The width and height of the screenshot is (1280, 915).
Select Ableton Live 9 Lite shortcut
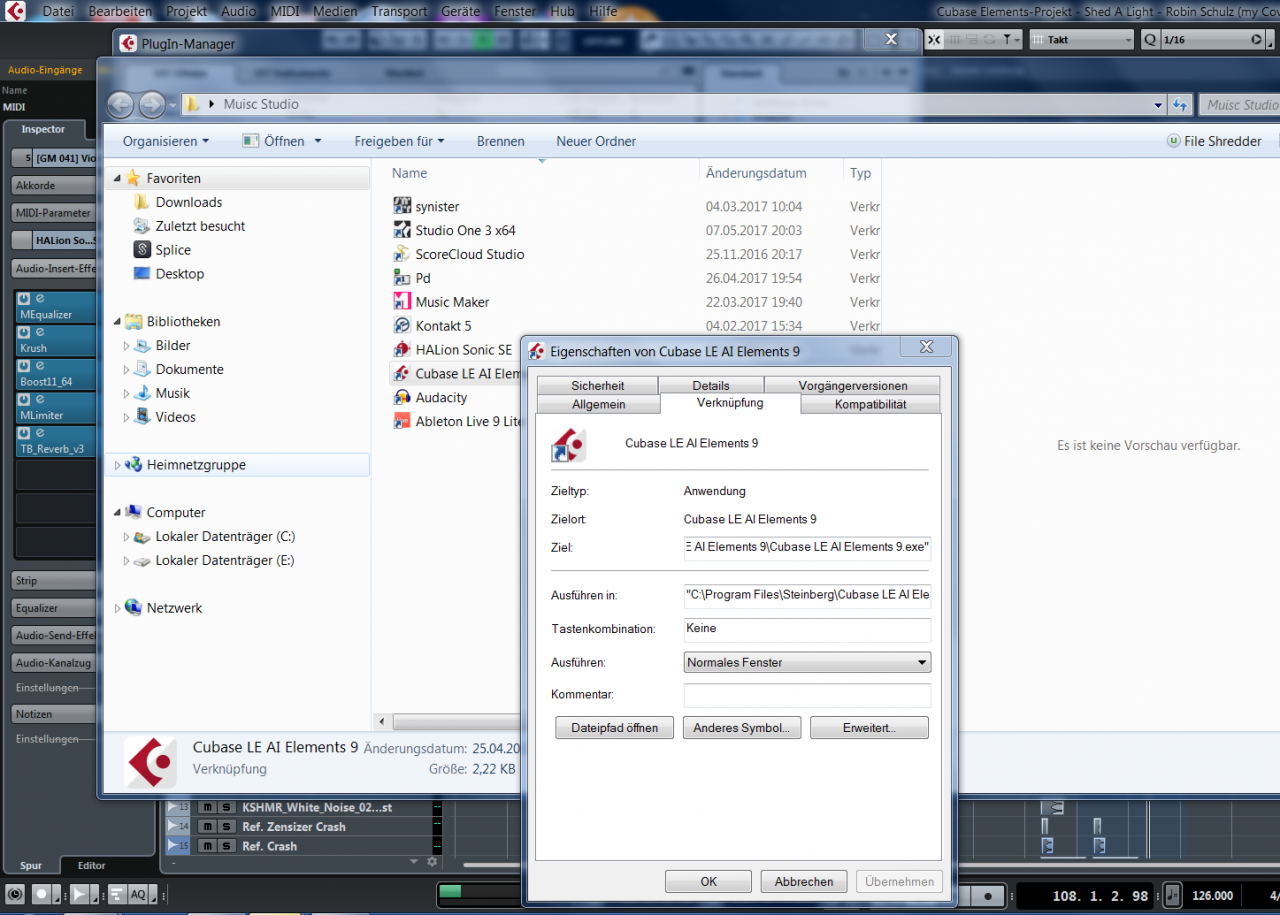tap(458, 422)
